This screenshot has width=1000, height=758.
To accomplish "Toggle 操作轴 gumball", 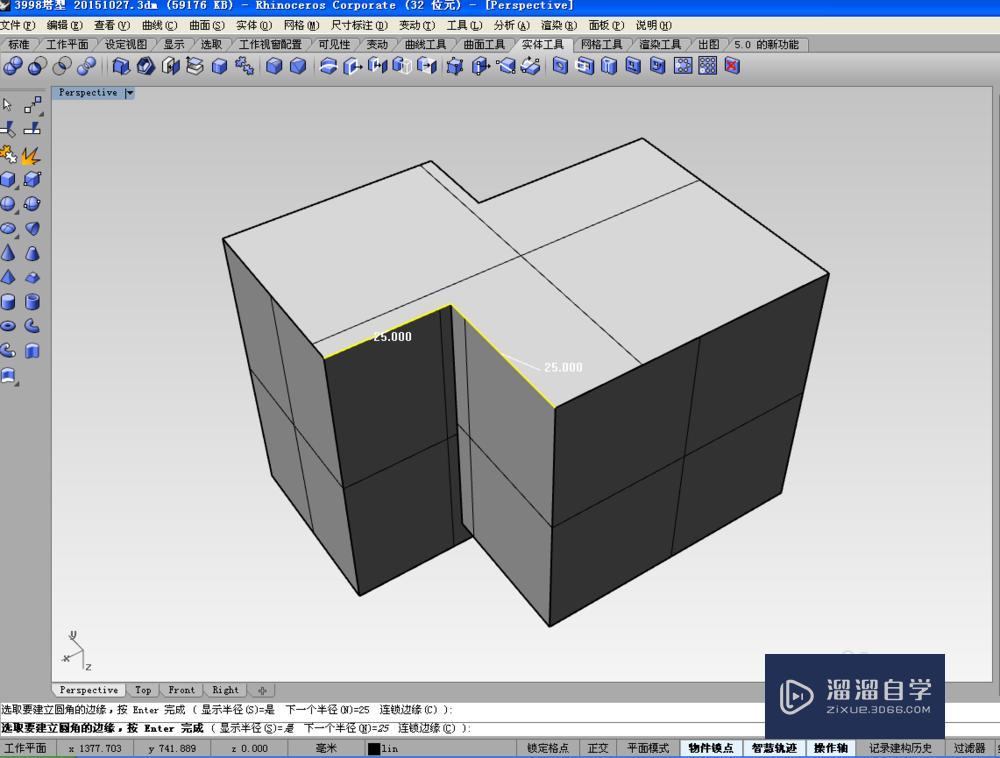I will coord(831,748).
